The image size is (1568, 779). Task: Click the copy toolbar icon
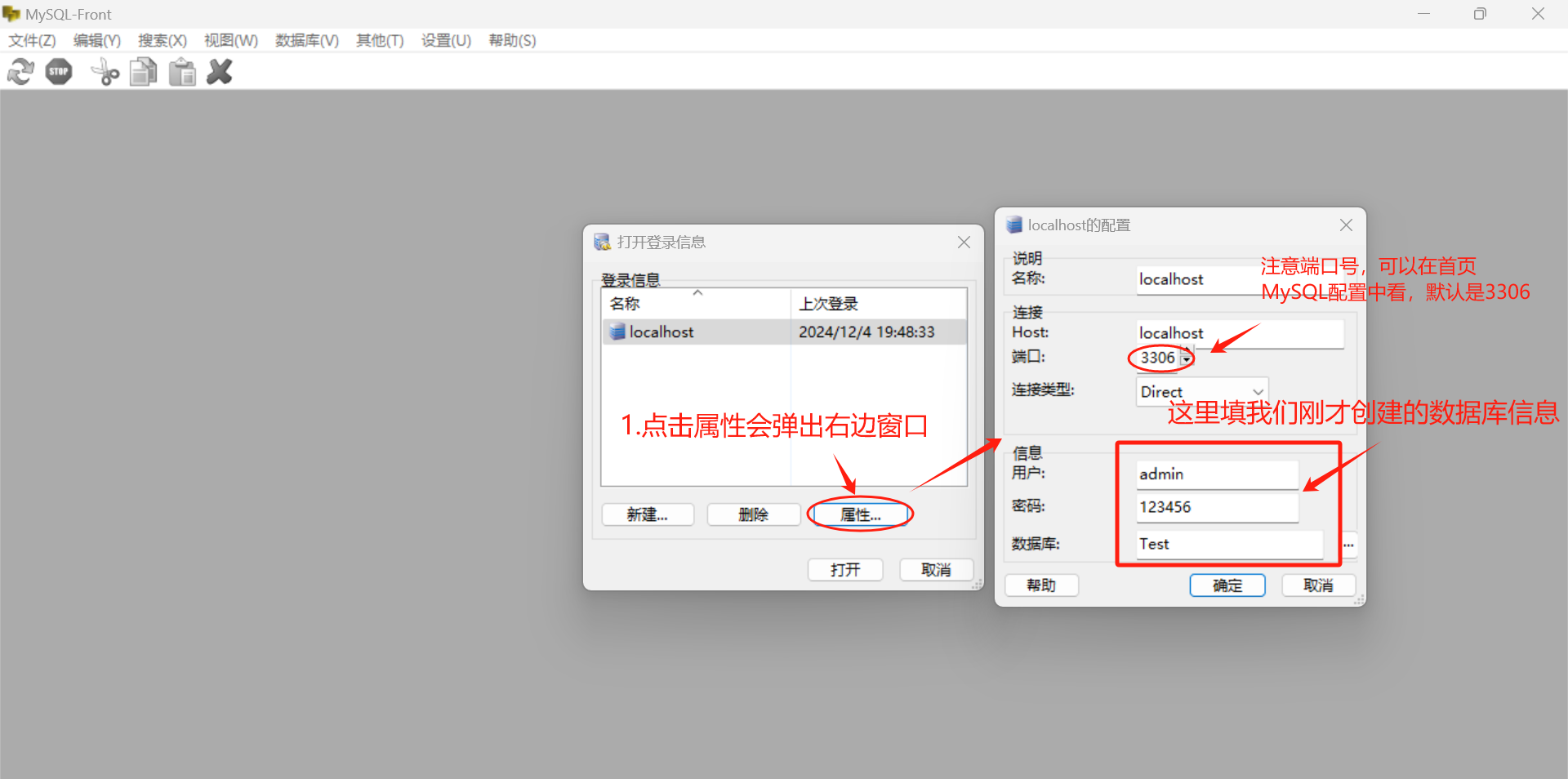144,72
